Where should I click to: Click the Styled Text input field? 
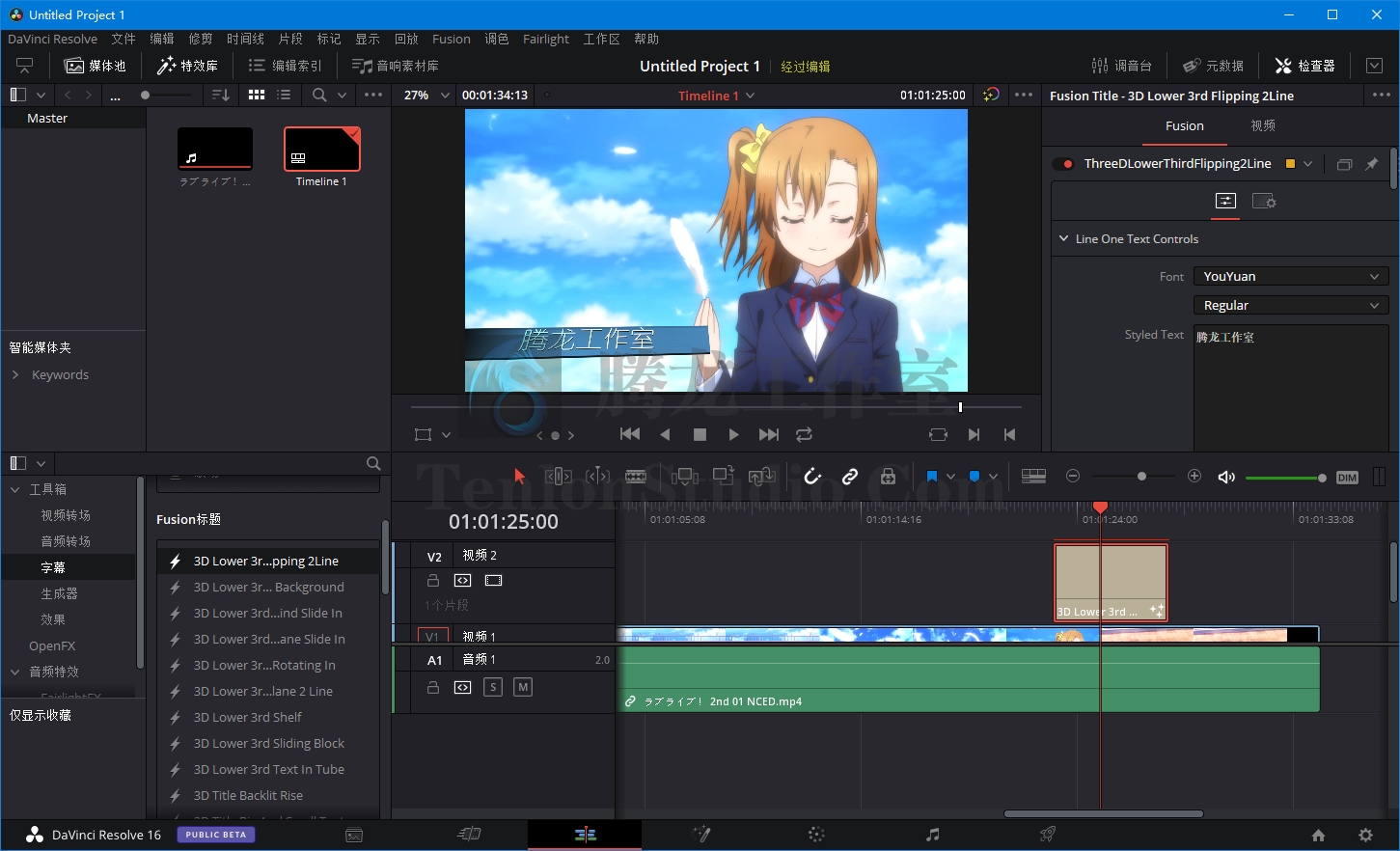[1290, 387]
